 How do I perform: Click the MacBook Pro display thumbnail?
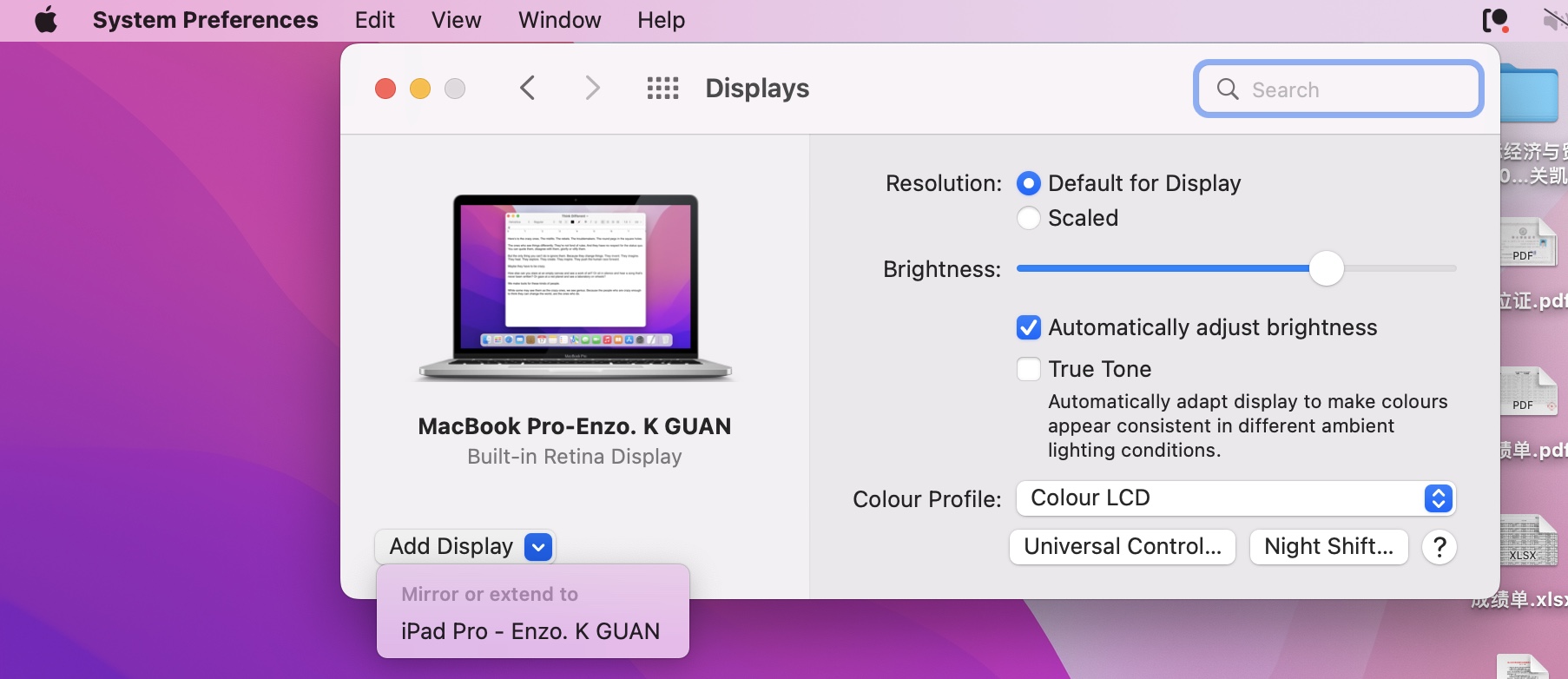(x=576, y=287)
